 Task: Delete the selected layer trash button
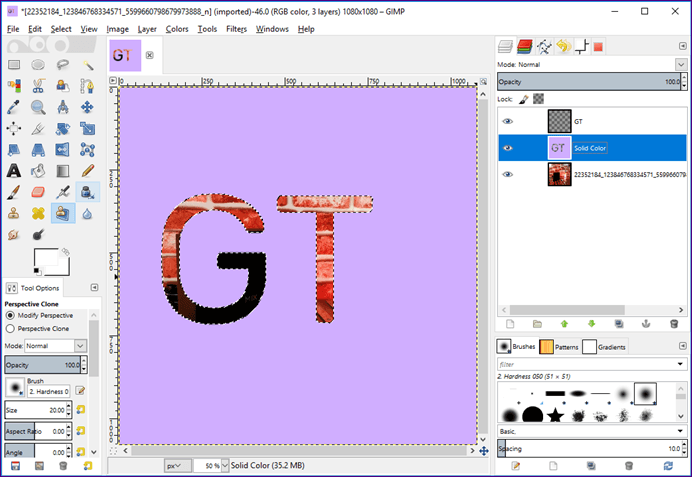click(674, 324)
